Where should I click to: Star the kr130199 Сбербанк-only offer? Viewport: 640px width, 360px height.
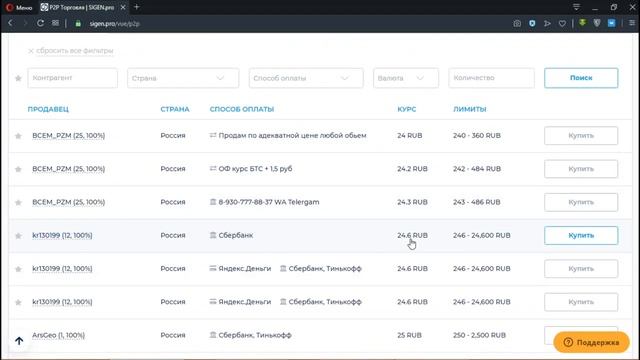pyautogui.click(x=18, y=236)
